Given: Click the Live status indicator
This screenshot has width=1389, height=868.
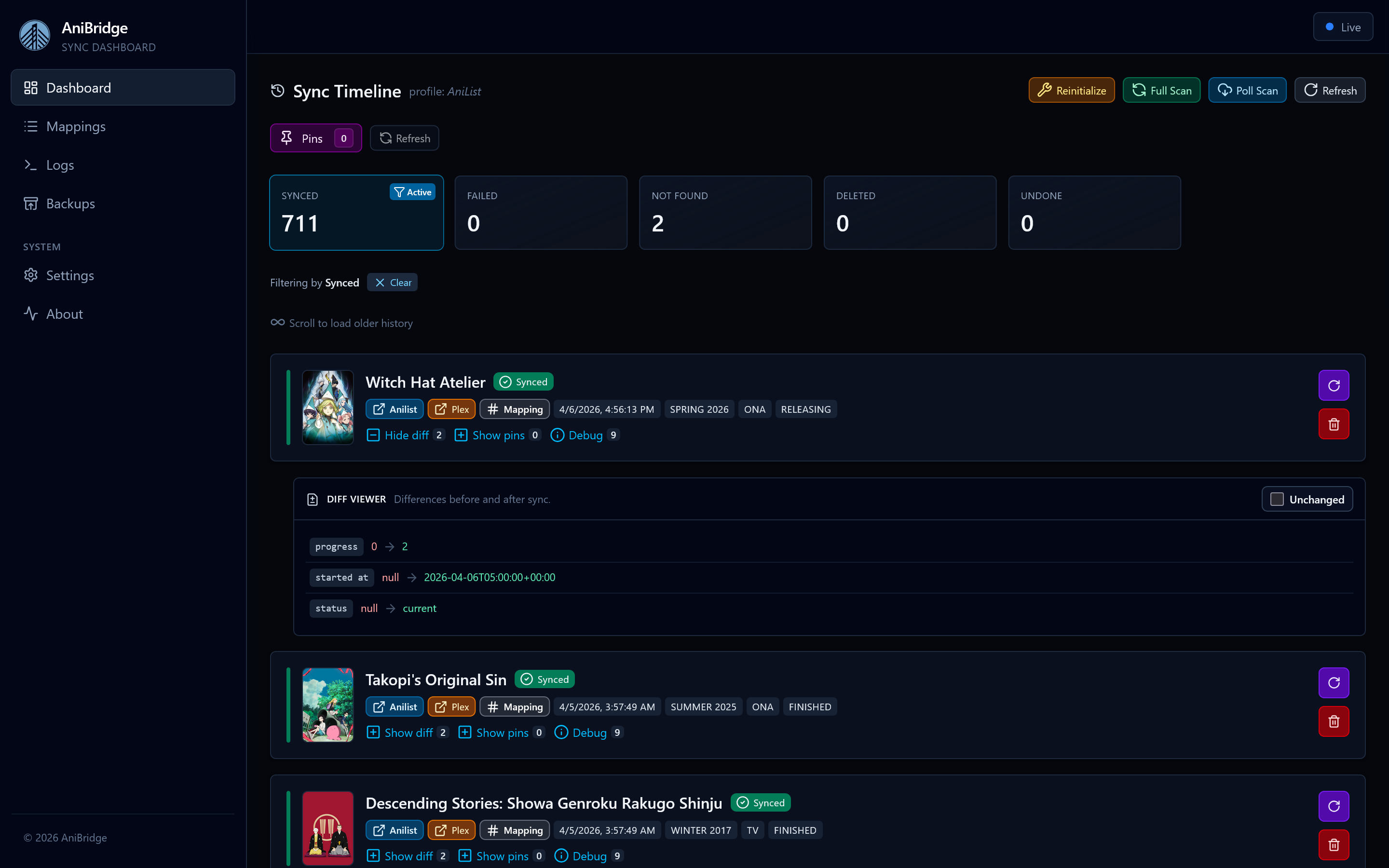Looking at the screenshot, I should (x=1343, y=27).
